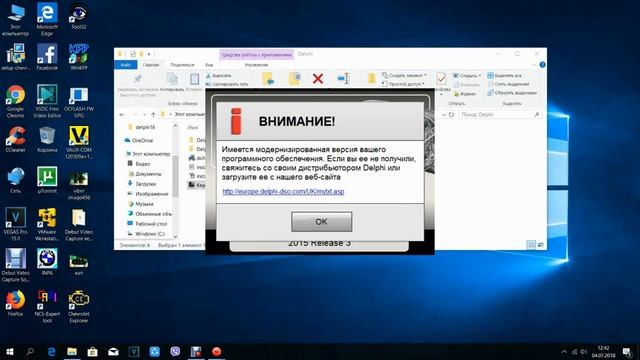Launch VEGAS Pro 15.0 shortcut
Viewport: 640px width, 360px height.
coord(15,223)
